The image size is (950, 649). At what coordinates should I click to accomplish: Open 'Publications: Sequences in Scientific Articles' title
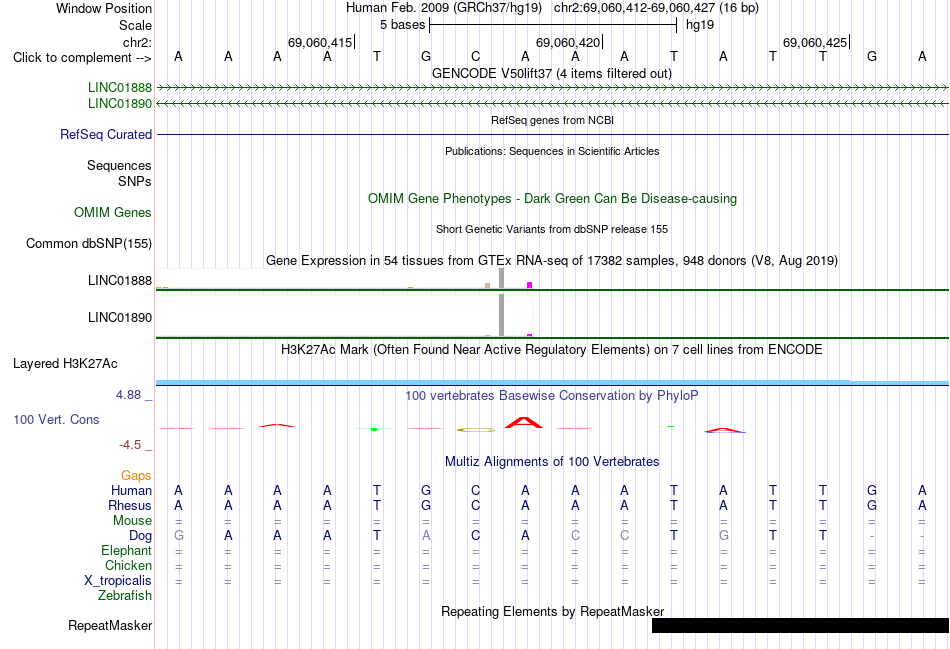(x=552, y=151)
